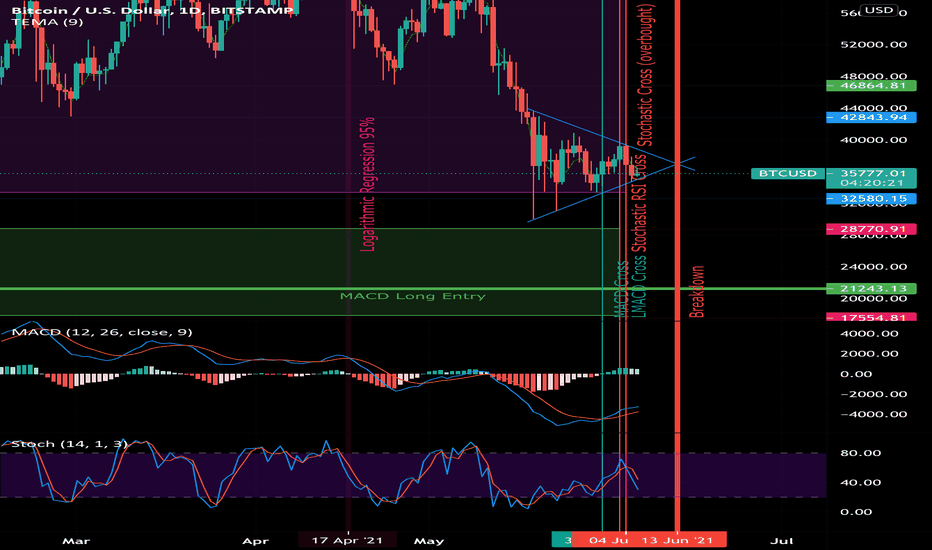Click the Apr label on time axis
This screenshot has width=932, height=550.
coord(256,541)
